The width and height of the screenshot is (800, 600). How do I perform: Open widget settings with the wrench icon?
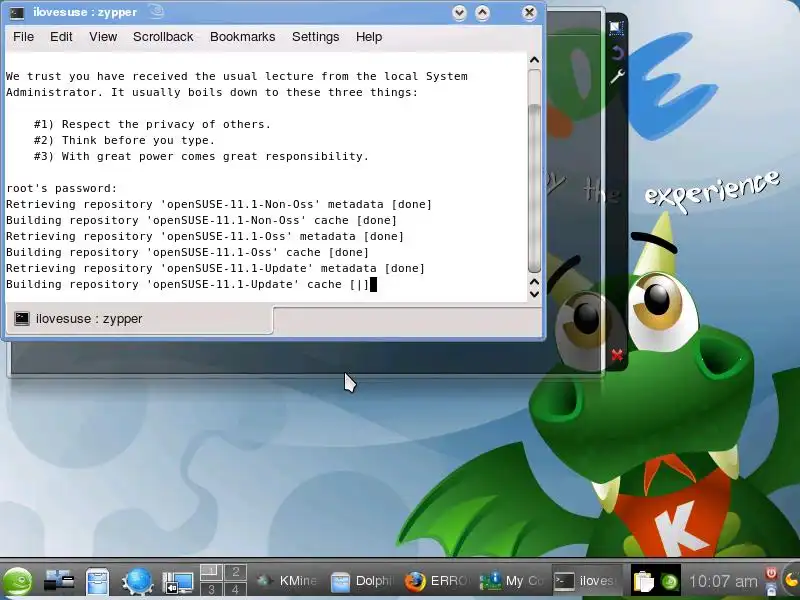point(617,77)
